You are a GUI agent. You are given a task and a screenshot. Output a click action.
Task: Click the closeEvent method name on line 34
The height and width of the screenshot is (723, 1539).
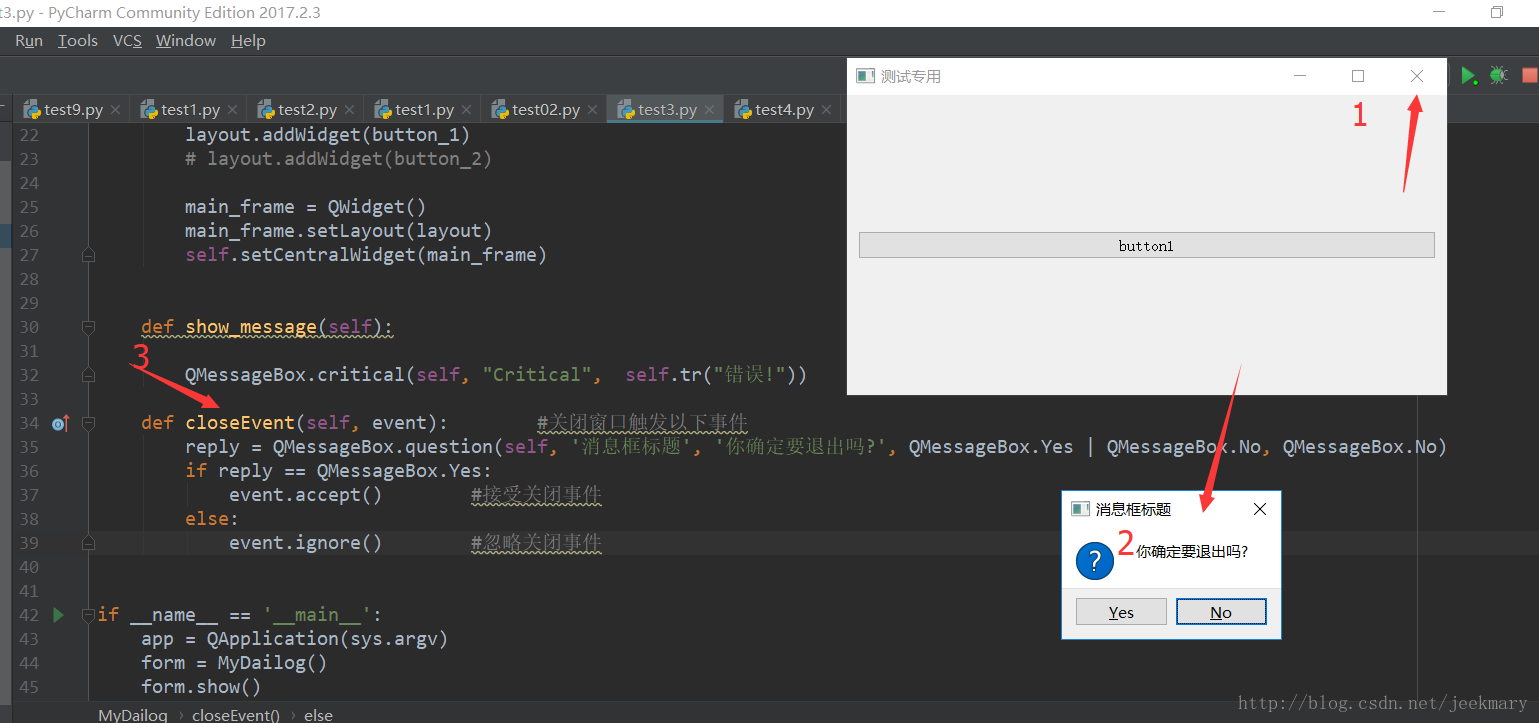(240, 423)
